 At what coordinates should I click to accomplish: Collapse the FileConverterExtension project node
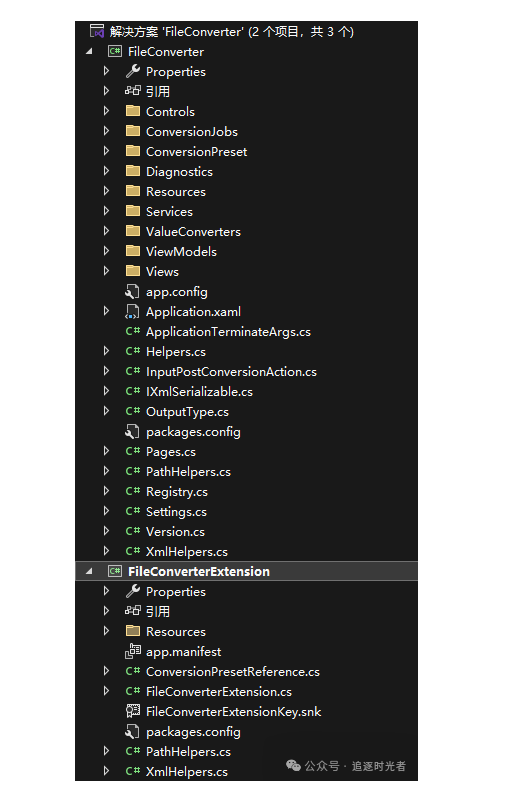89,571
